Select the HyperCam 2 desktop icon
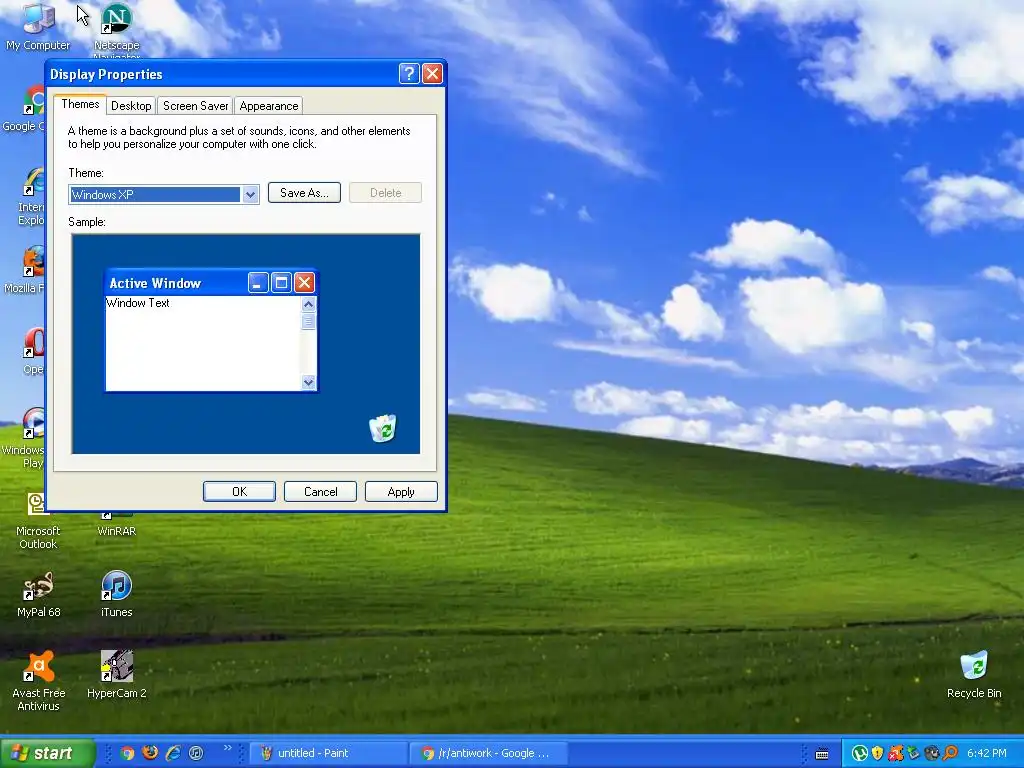Image resolution: width=1024 pixels, height=768 pixels. point(116,675)
